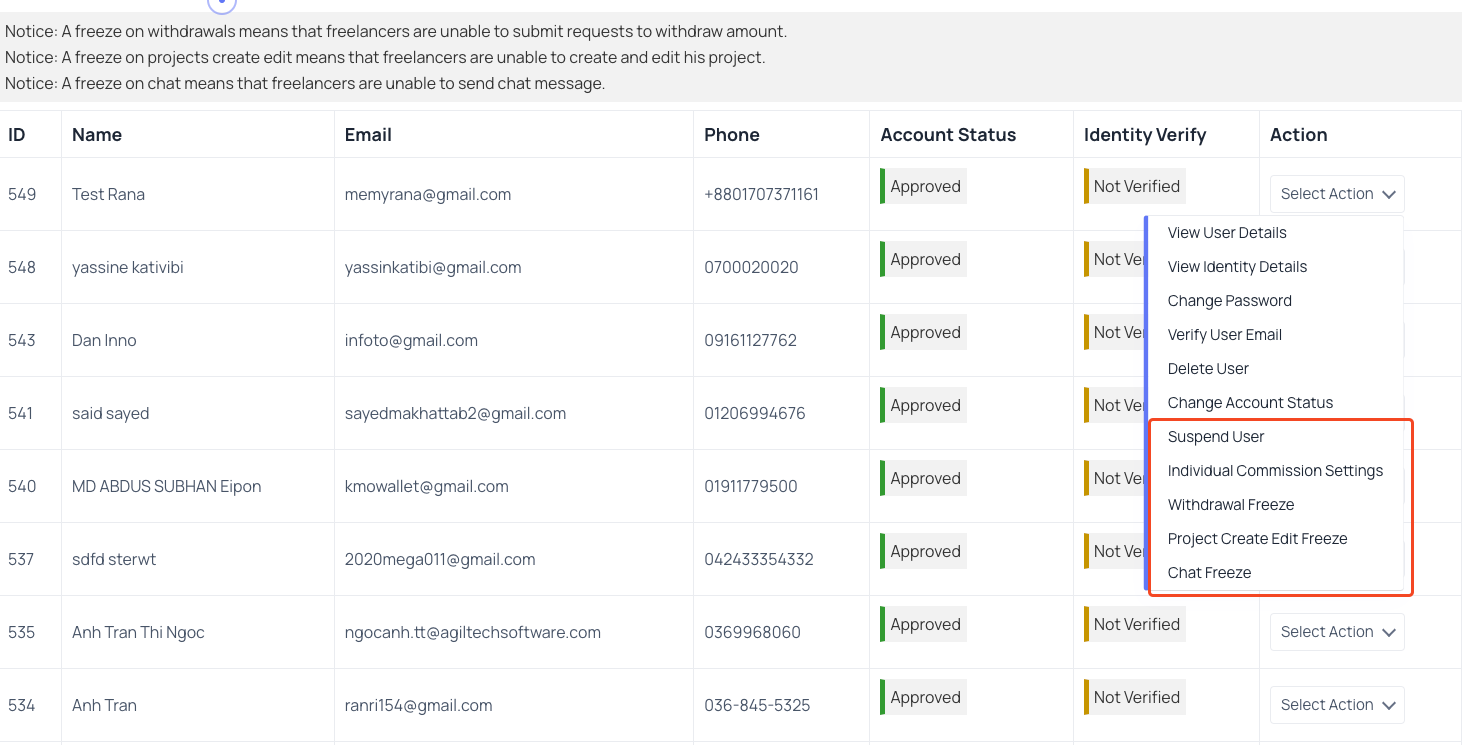Click the "Name" column header
1465x745 pixels.
click(x=96, y=134)
